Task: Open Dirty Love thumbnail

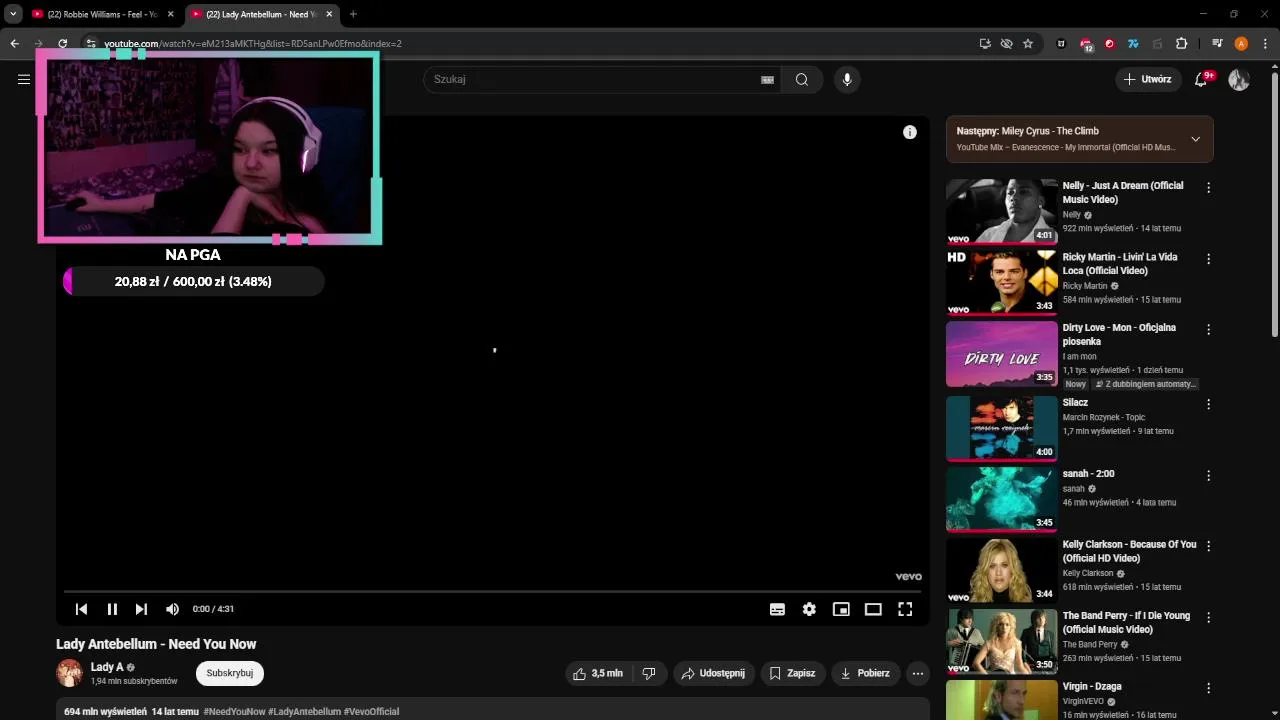Action: pyautogui.click(x=1001, y=354)
